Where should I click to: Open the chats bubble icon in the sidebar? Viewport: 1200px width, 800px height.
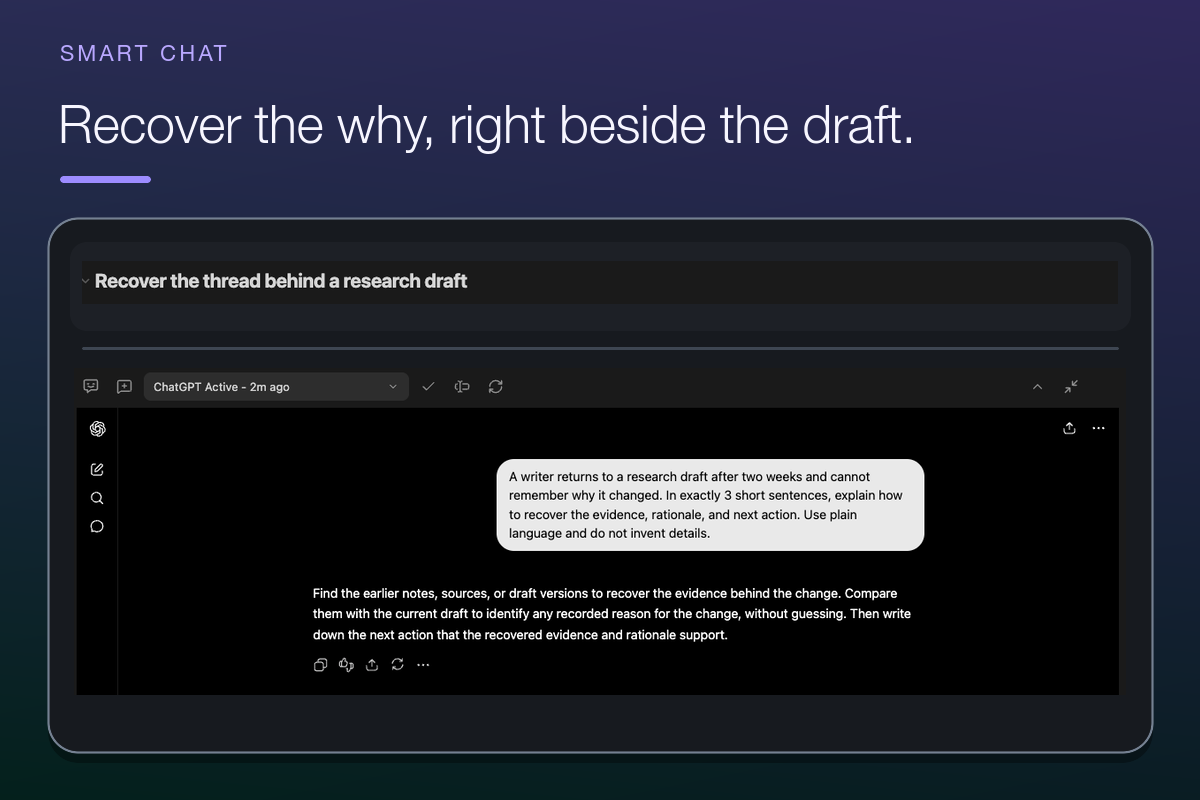[97, 526]
